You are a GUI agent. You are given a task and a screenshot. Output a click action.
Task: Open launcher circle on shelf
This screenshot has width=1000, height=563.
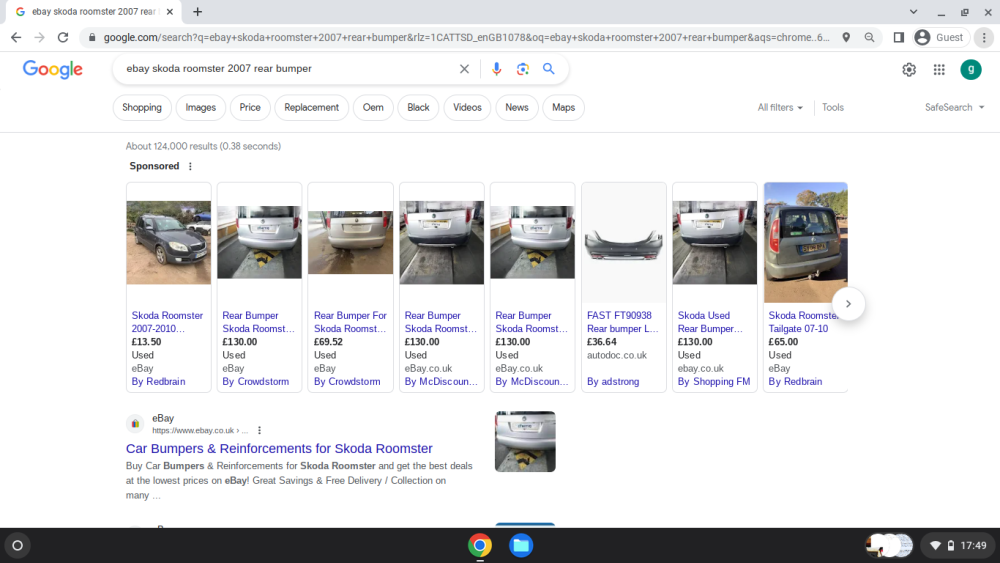coord(18,546)
